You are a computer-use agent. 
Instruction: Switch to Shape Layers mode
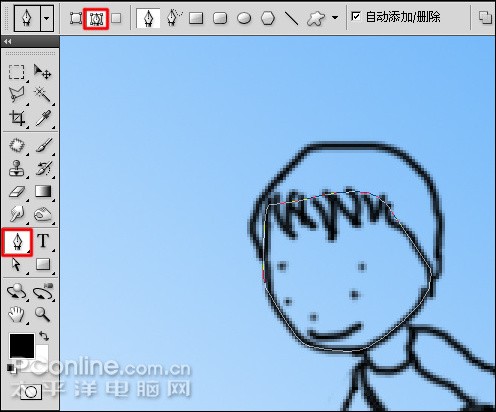tap(76, 18)
